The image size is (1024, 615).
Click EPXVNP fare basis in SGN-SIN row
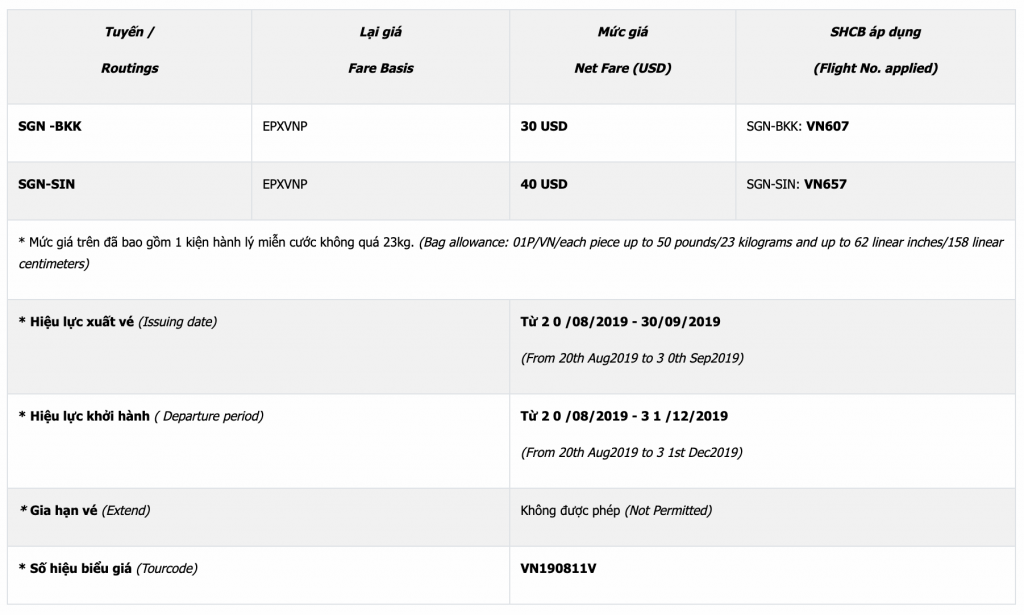pyautogui.click(x=285, y=184)
